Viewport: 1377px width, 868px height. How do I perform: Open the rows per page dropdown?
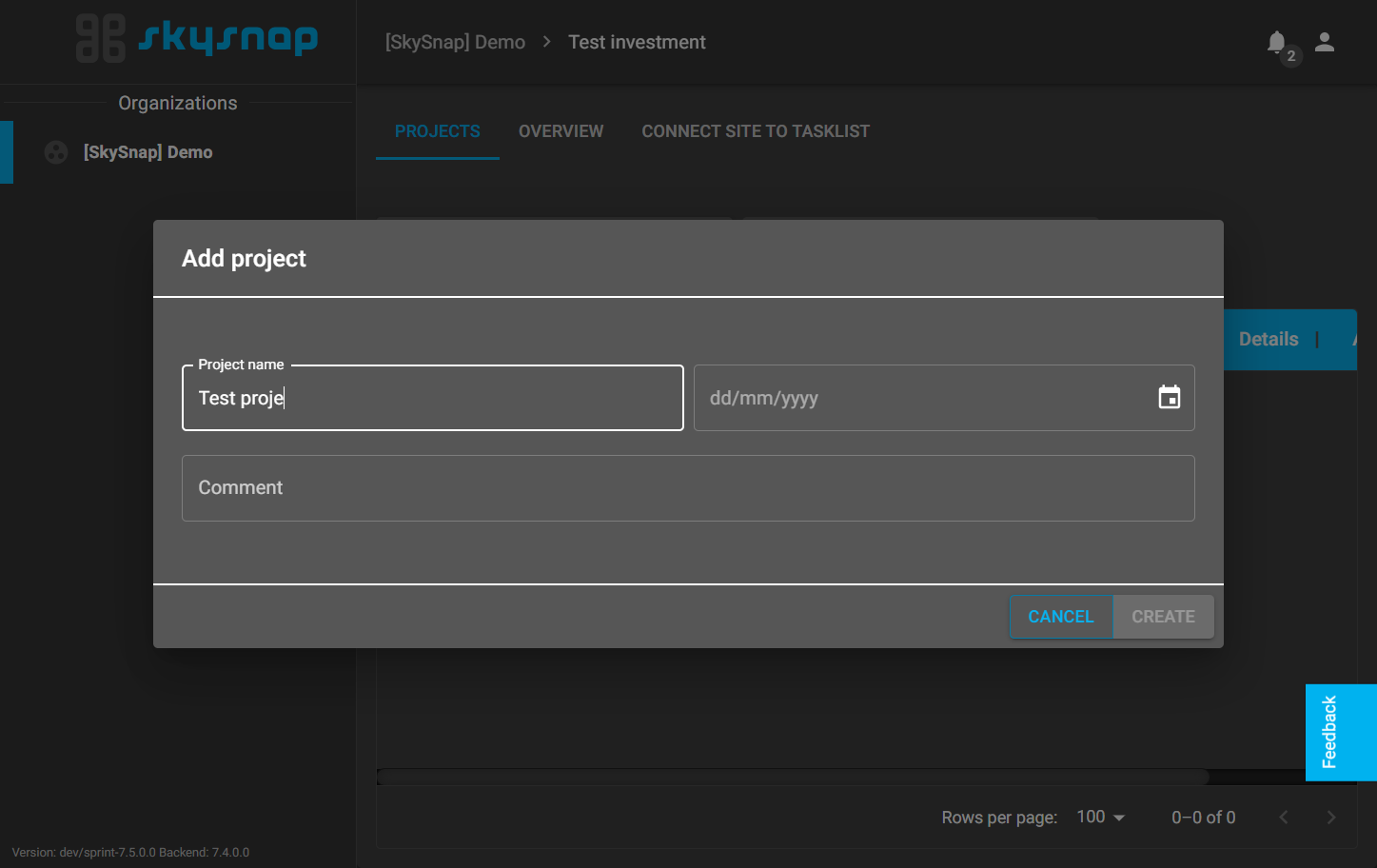tap(1101, 818)
